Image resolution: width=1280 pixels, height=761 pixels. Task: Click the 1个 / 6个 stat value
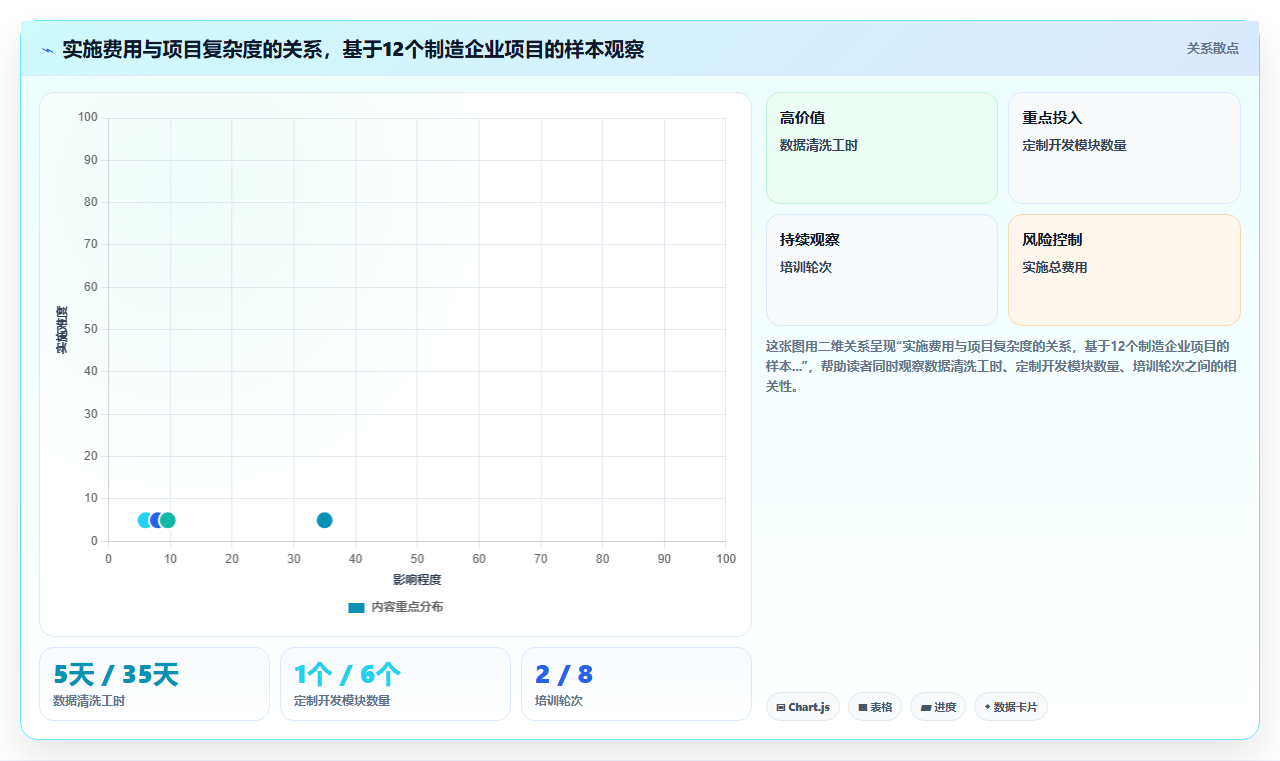coord(347,675)
